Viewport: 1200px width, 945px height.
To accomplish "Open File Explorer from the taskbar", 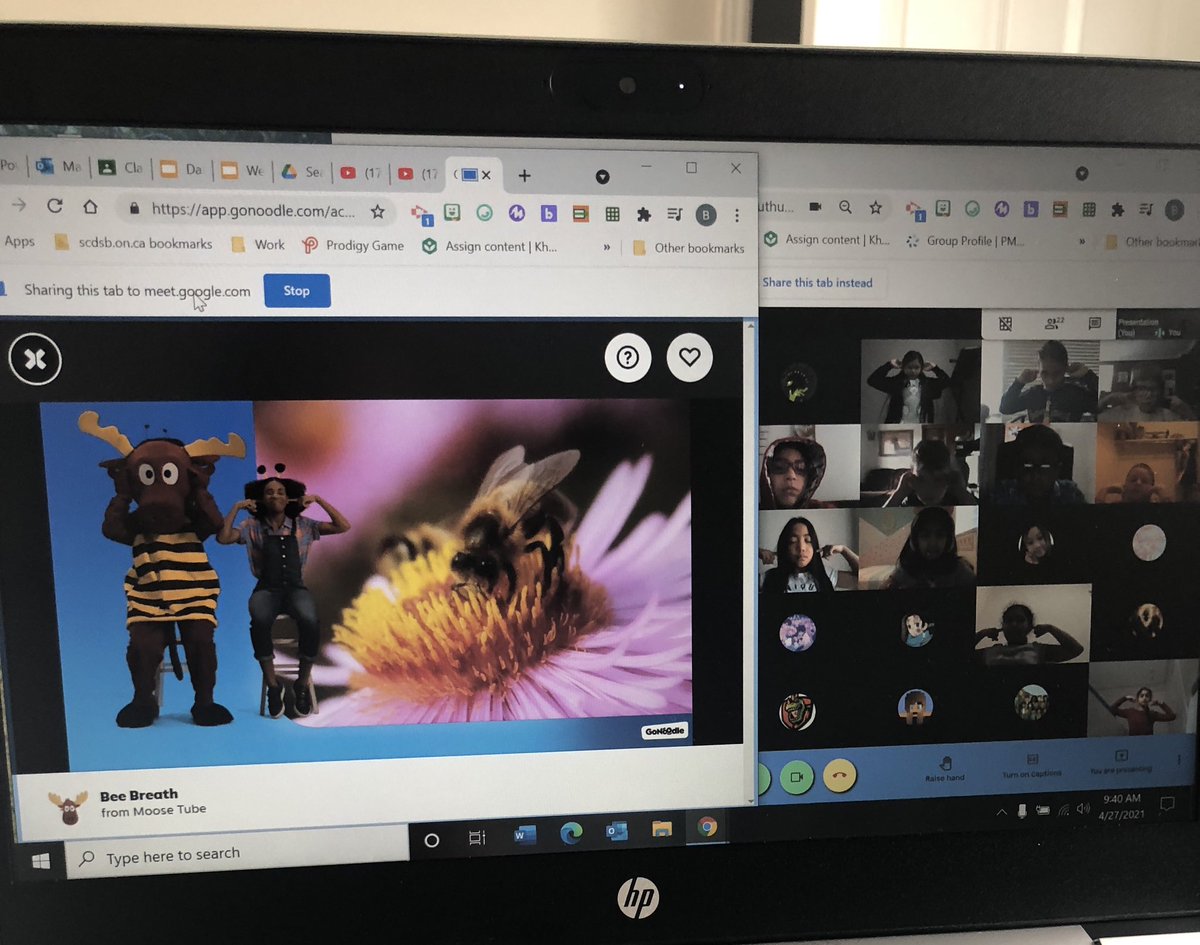I will tap(662, 828).
